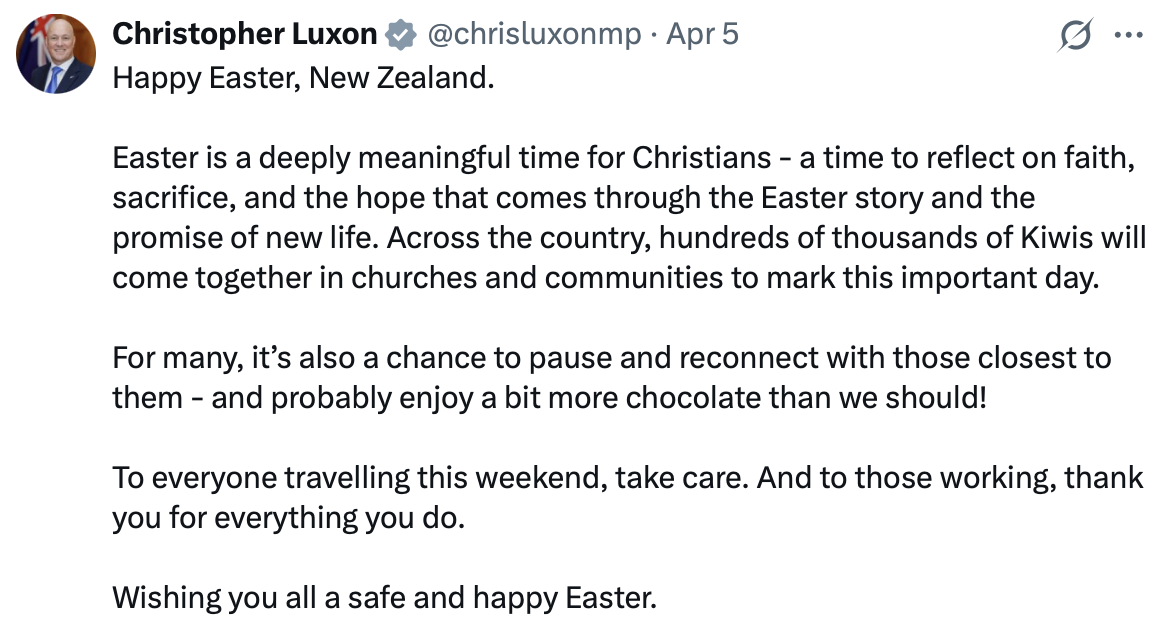Image resolution: width=1172 pixels, height=630 pixels.
Task: Click the "Happy Easter, New Zealand." opening line
Action: click(x=303, y=77)
